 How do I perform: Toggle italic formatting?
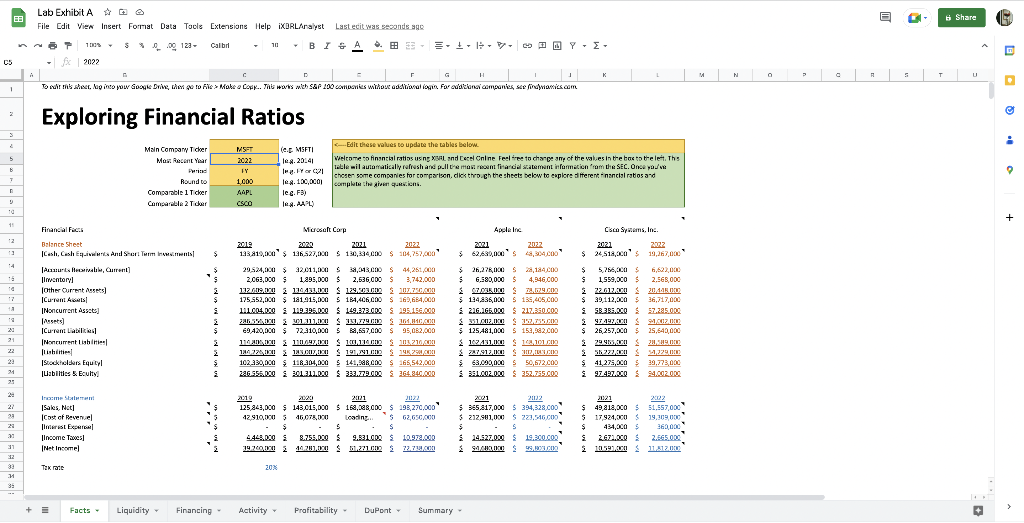pyautogui.click(x=327, y=46)
